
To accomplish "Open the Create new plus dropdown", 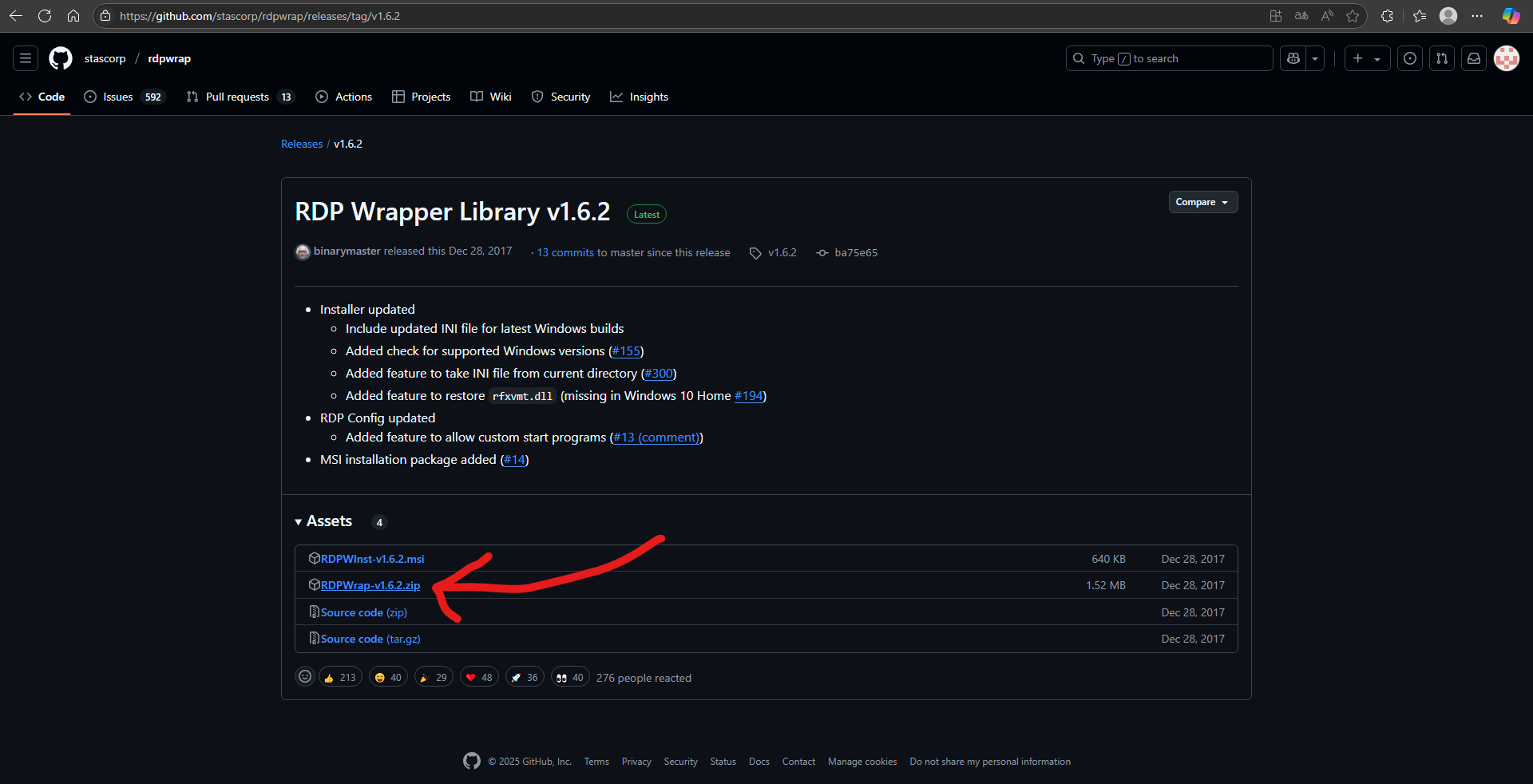I will (x=1367, y=58).
